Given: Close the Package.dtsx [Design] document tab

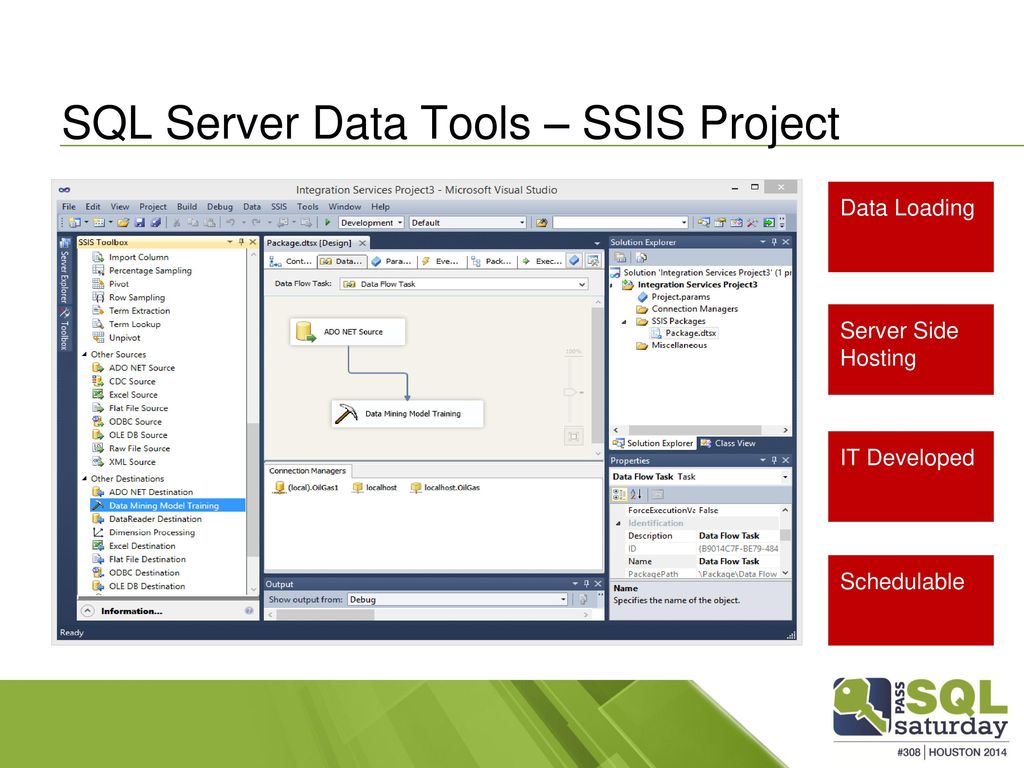Looking at the screenshot, I should 362,243.
